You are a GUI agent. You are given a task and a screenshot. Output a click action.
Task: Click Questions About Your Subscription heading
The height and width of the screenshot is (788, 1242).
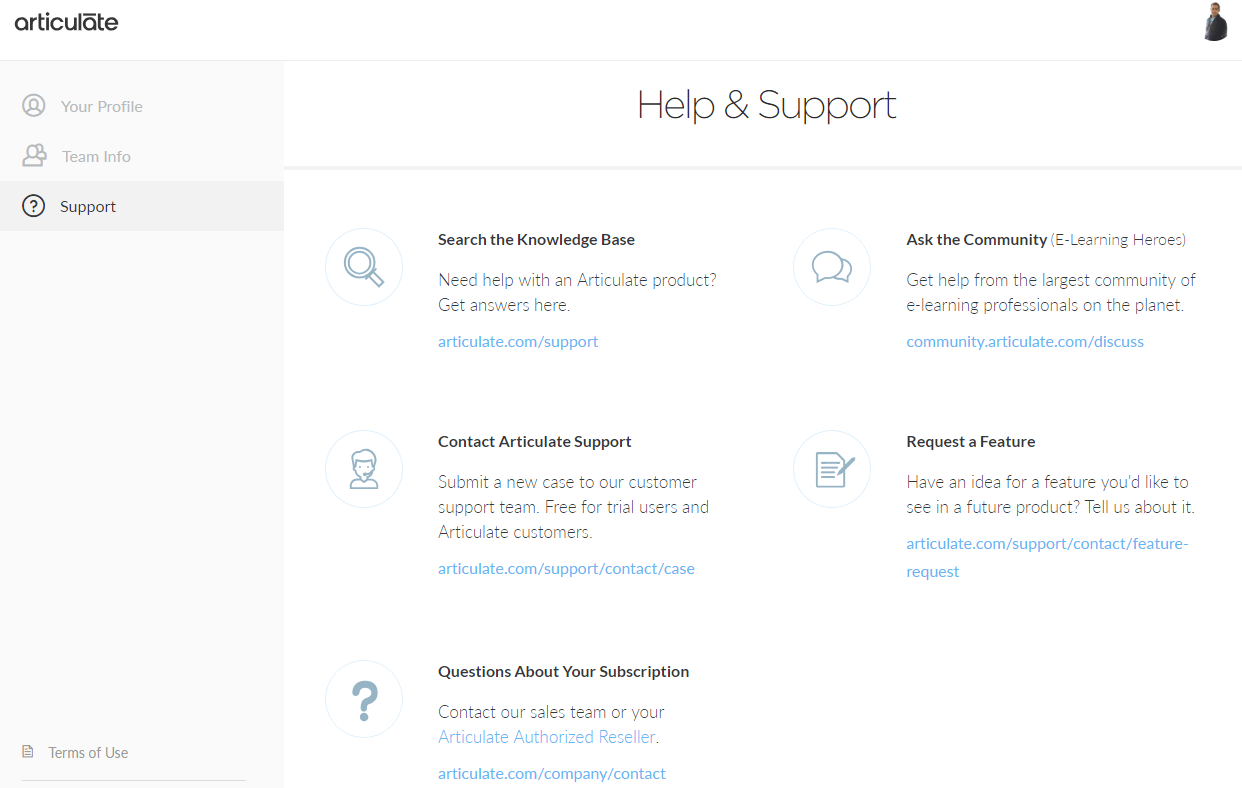pos(563,672)
